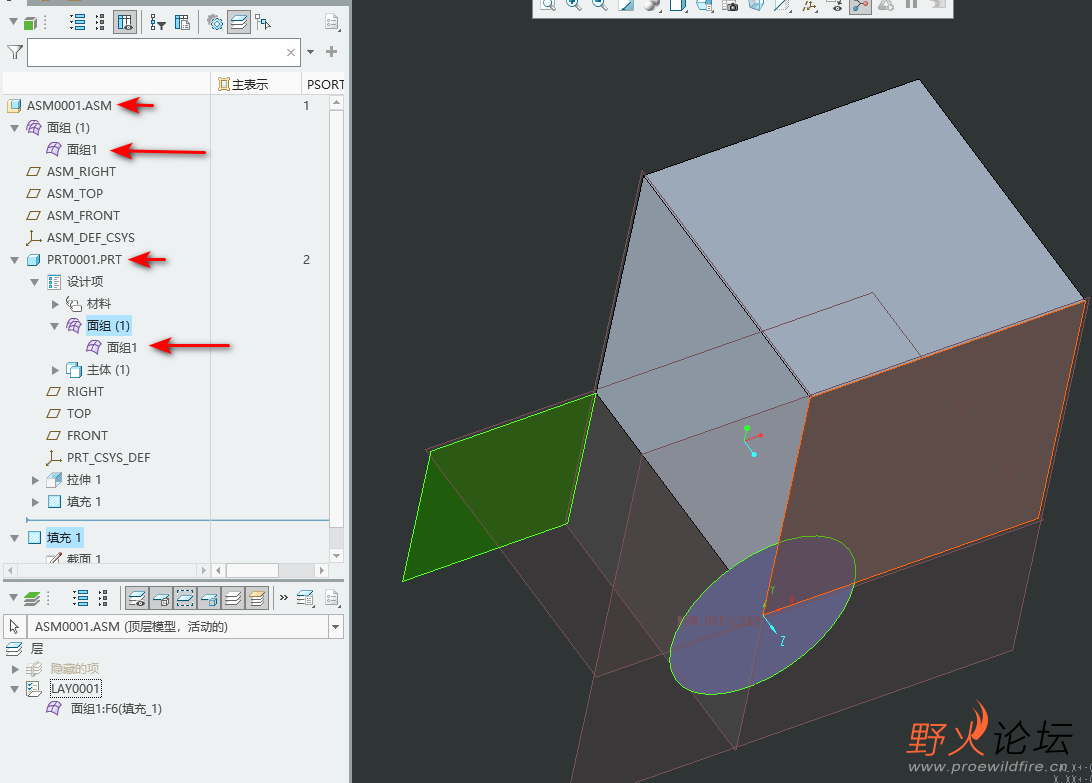
Task: Select the RIGHT datum plane of PRT0001
Action: [85, 392]
